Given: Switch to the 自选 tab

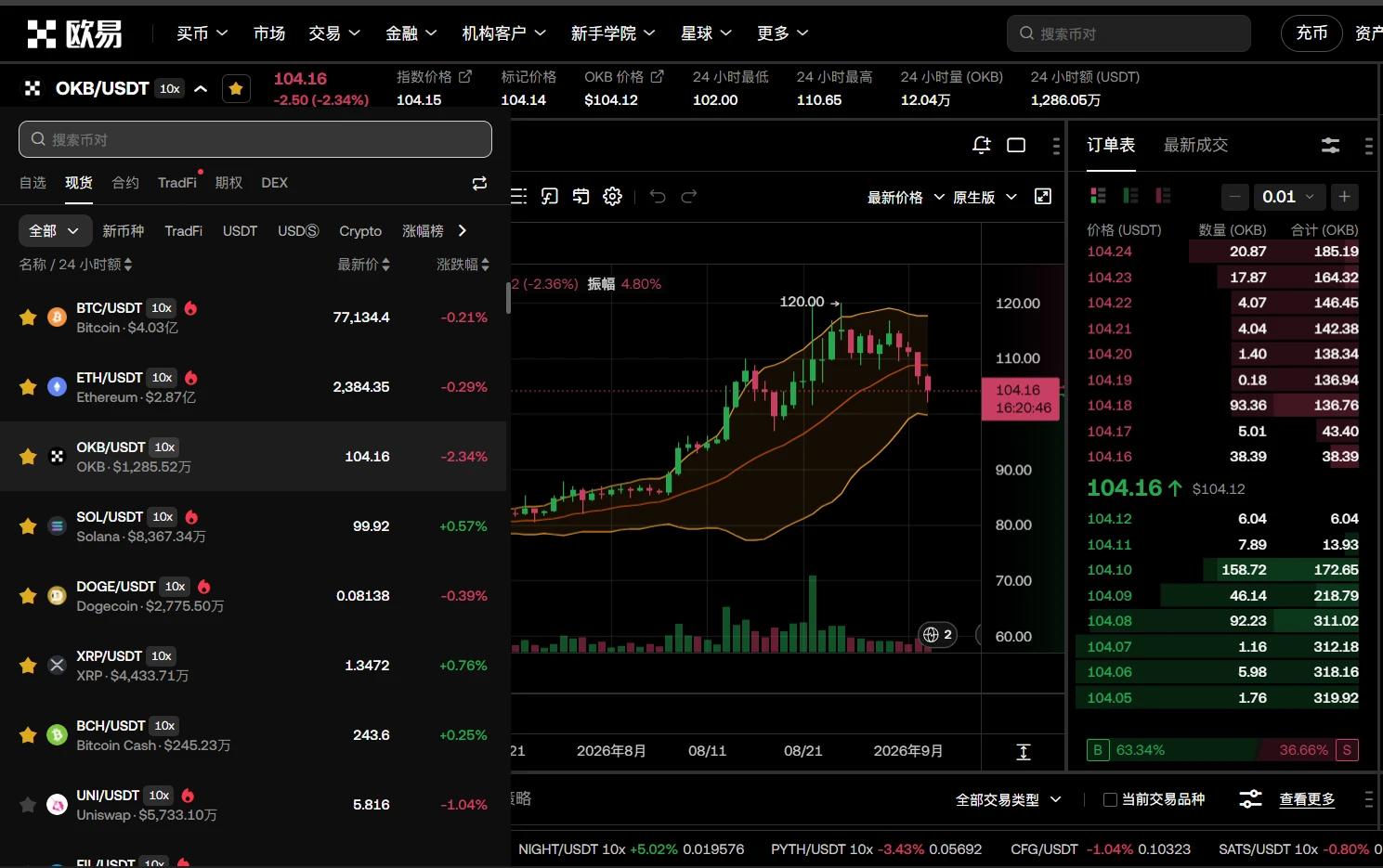Looking at the screenshot, I should pos(33,183).
